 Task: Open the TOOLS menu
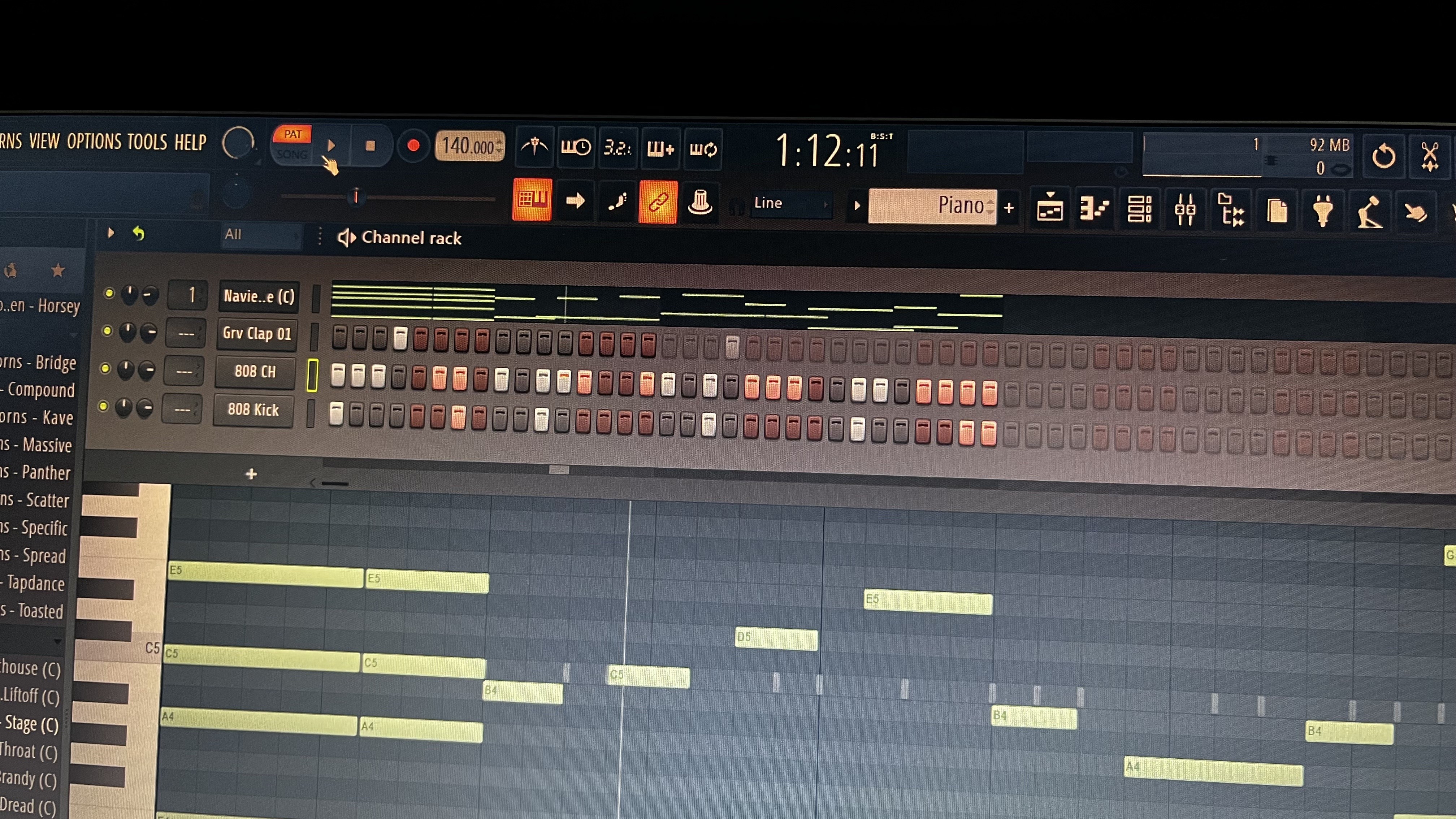[147, 142]
